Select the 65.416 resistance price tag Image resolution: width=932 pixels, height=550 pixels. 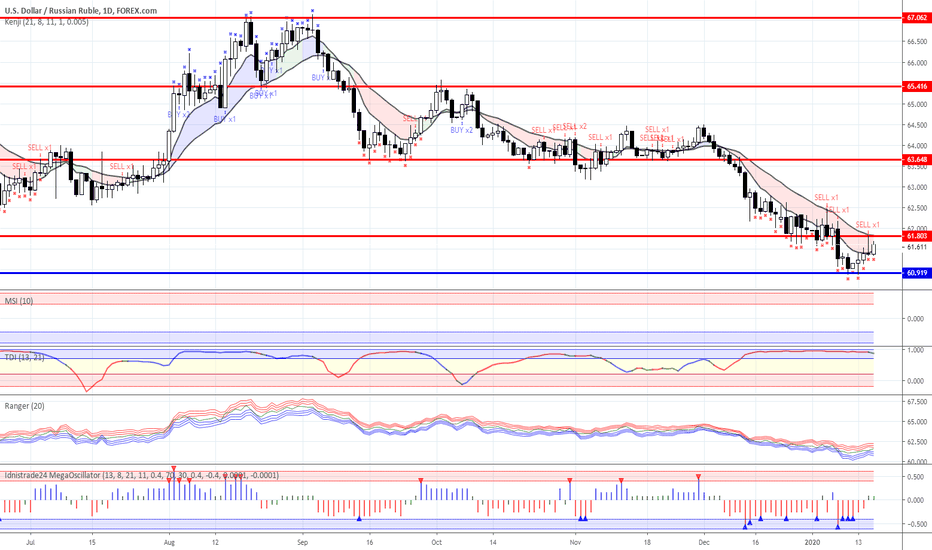click(916, 87)
